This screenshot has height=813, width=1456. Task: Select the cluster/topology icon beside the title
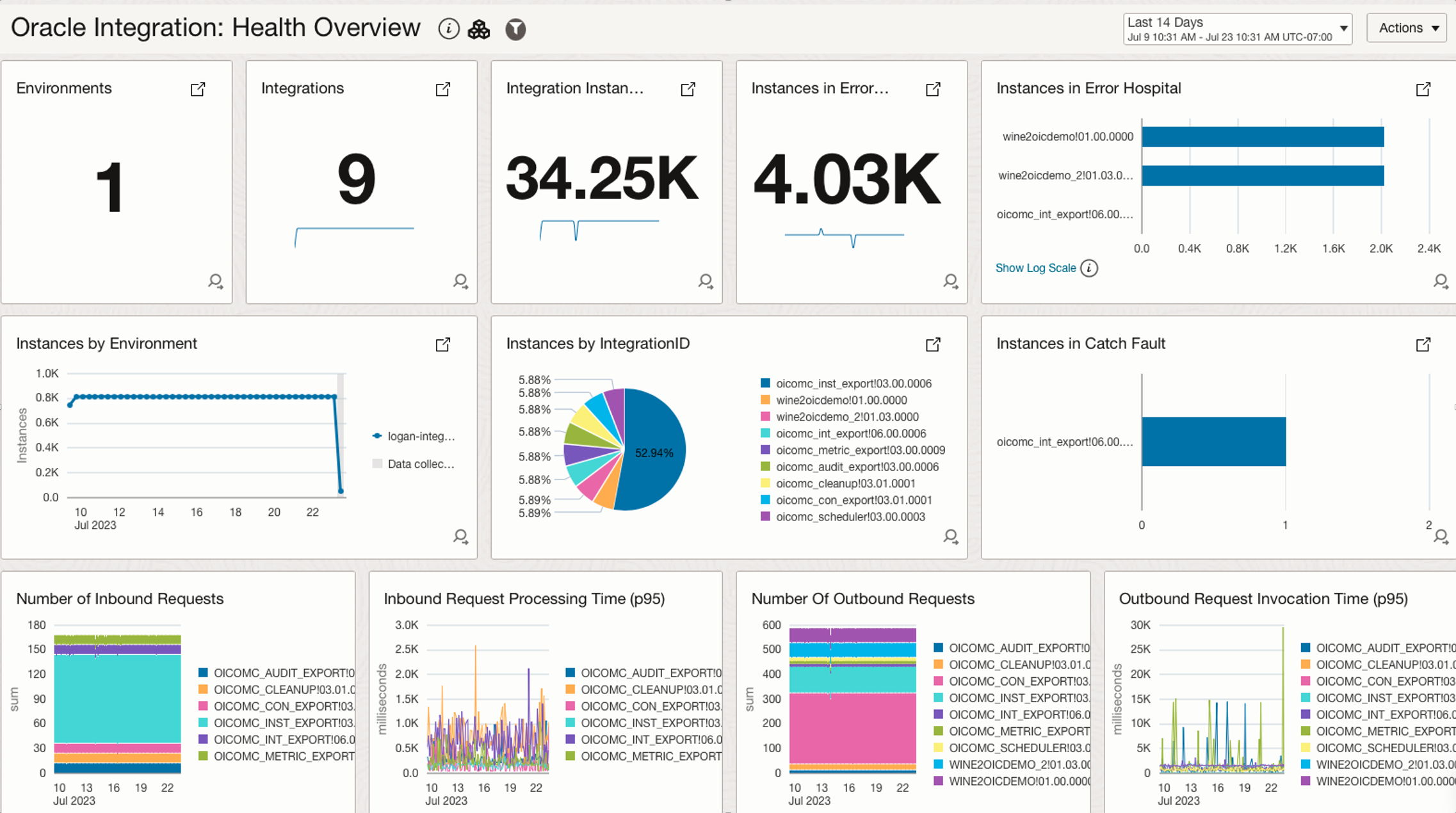[479, 29]
